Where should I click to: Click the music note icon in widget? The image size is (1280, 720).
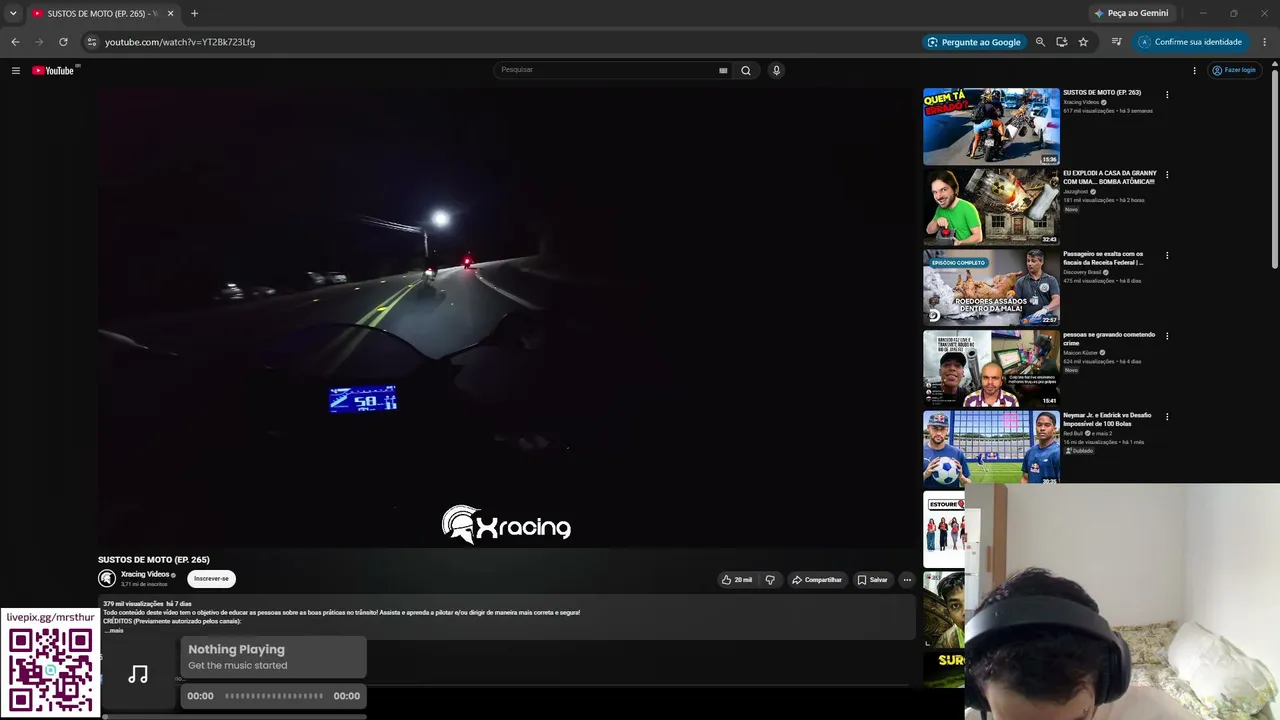click(x=138, y=675)
